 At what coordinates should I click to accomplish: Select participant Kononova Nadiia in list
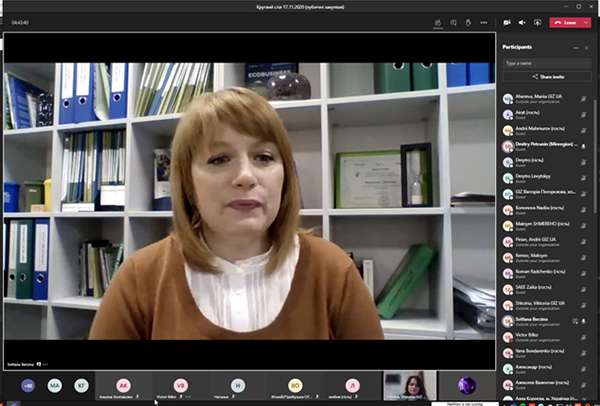coord(546,210)
